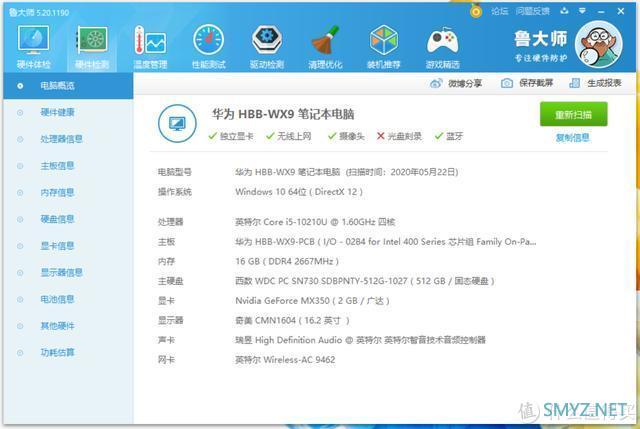Click the download tray icon in title bar
Image resolution: width=640 pixels, height=429 pixels.
[564, 11]
